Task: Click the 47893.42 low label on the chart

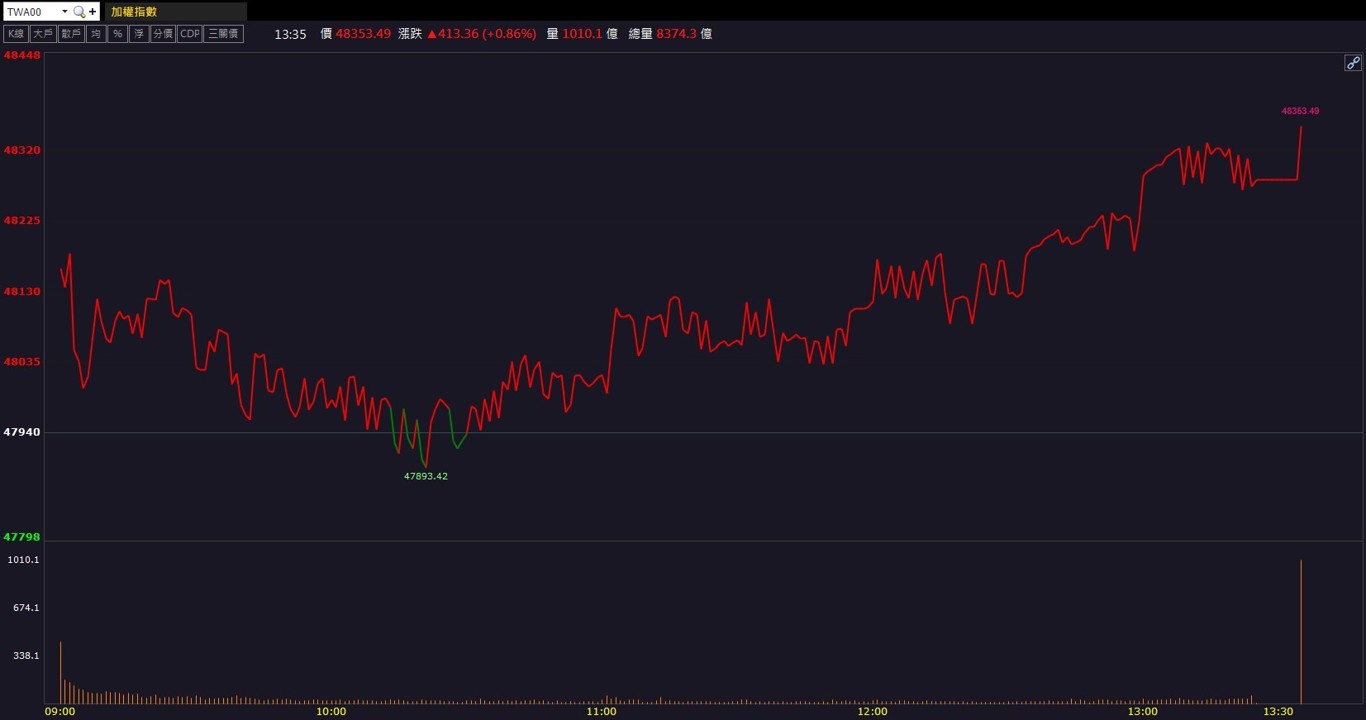Action: (426, 477)
